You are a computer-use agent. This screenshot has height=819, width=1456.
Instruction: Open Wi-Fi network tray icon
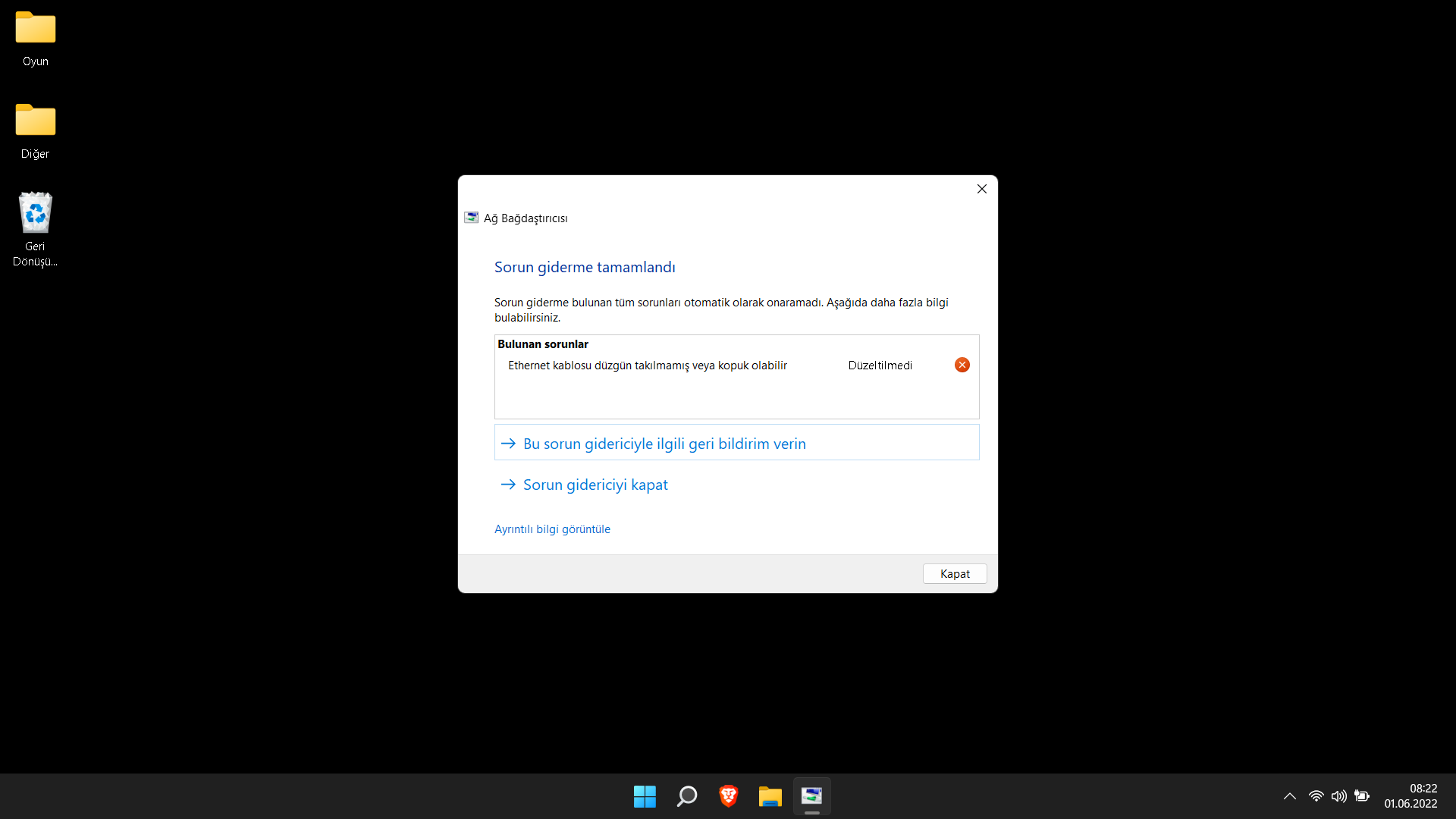(1316, 796)
